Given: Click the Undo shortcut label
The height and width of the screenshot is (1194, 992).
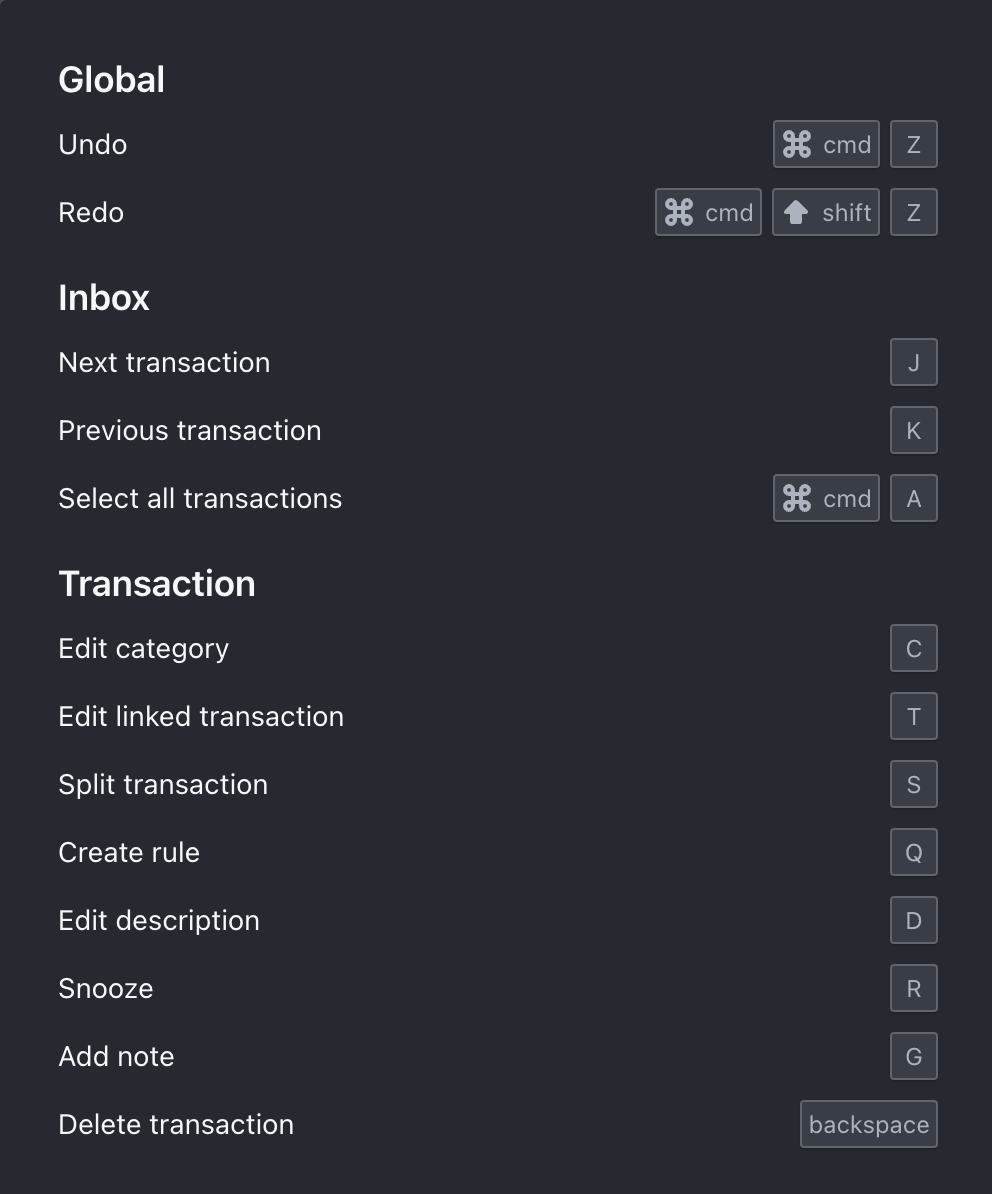Looking at the screenshot, I should point(92,144).
